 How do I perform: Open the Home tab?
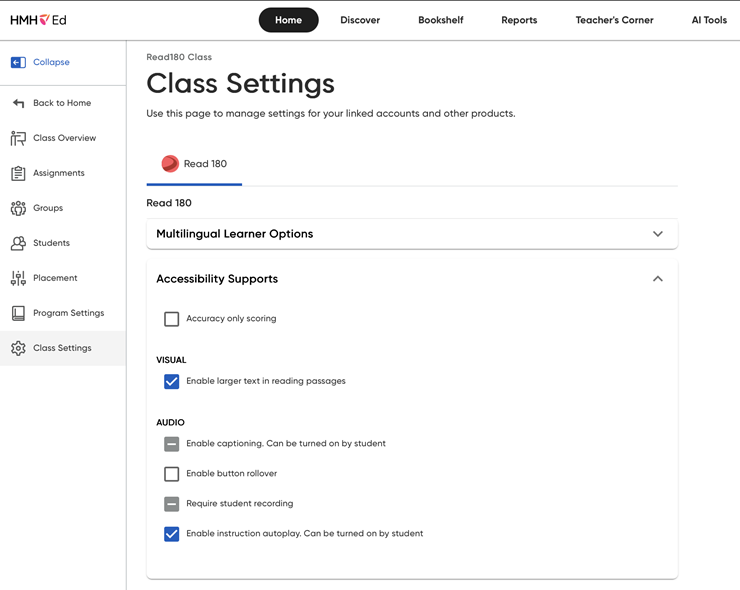288,20
